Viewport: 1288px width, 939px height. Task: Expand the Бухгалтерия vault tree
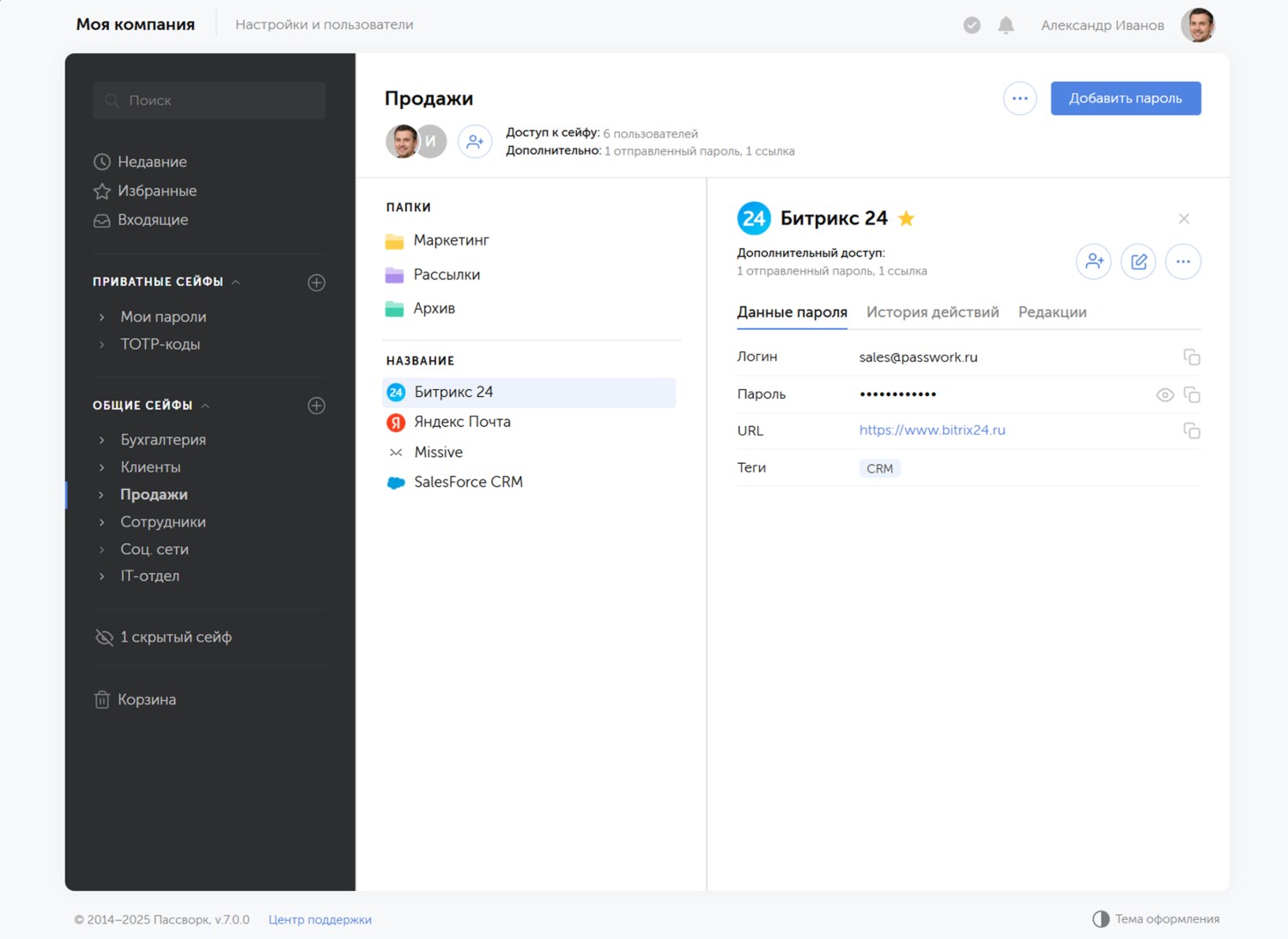click(102, 440)
